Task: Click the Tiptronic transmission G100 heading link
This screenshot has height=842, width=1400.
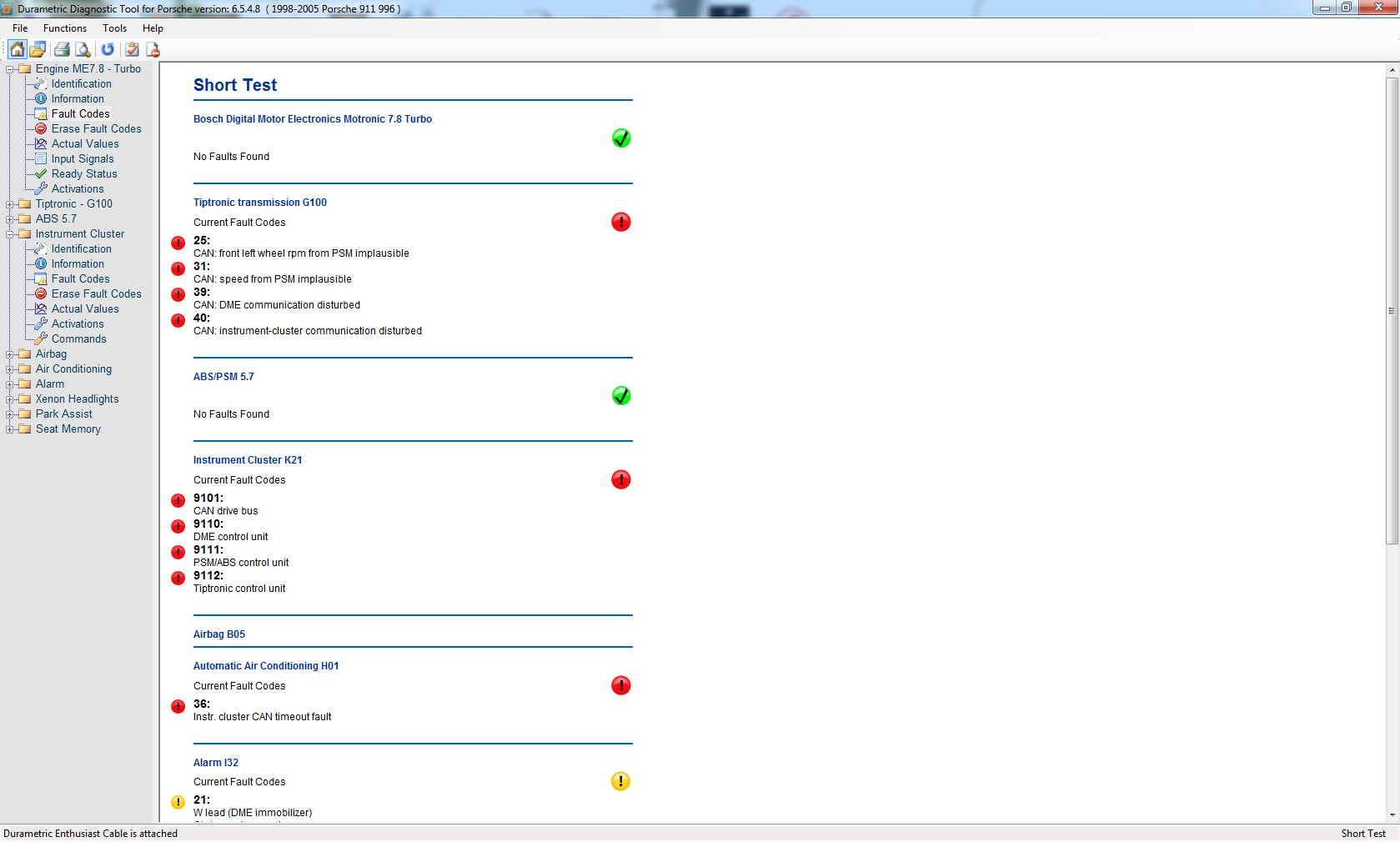Action: tap(260, 203)
